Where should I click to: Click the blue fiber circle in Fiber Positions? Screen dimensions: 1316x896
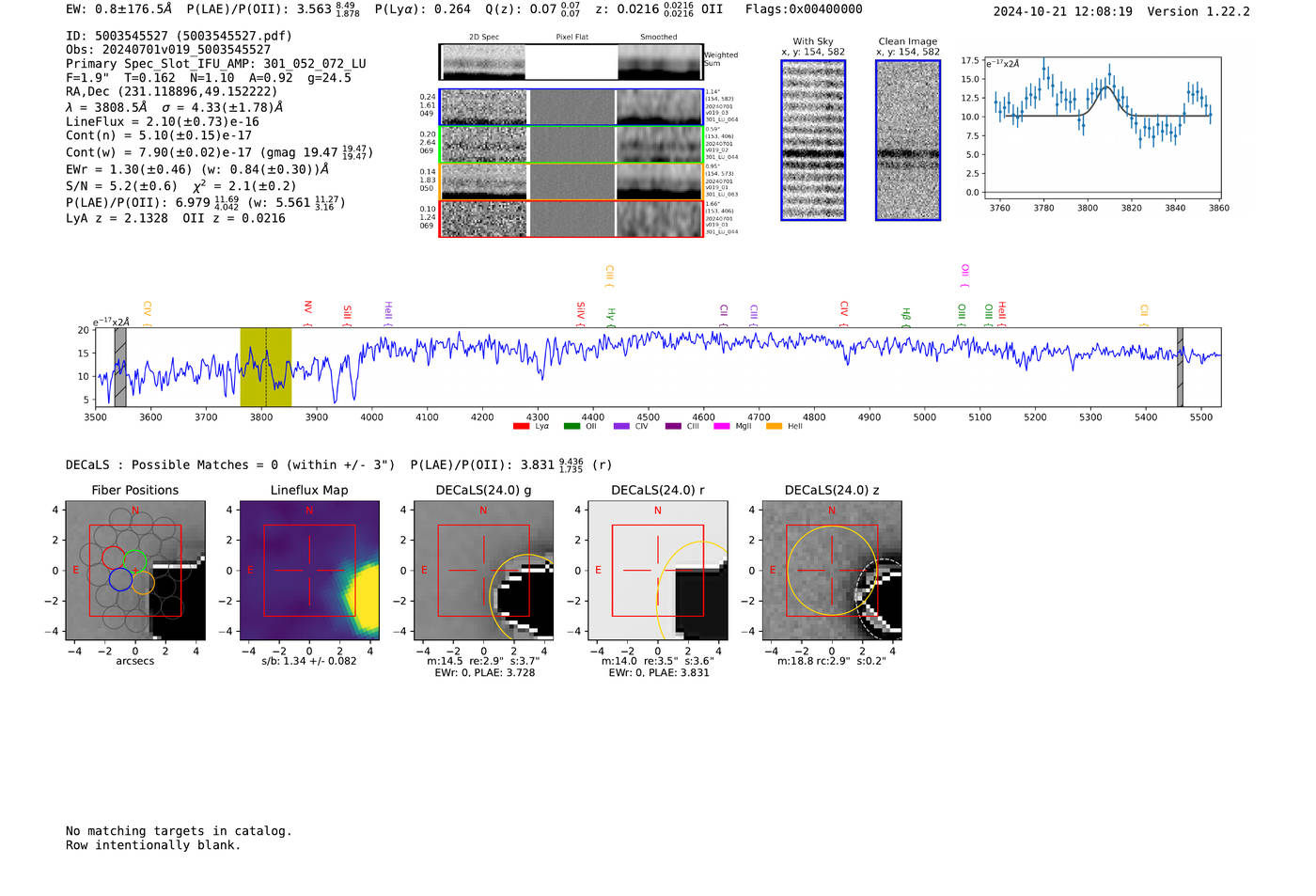120,579
